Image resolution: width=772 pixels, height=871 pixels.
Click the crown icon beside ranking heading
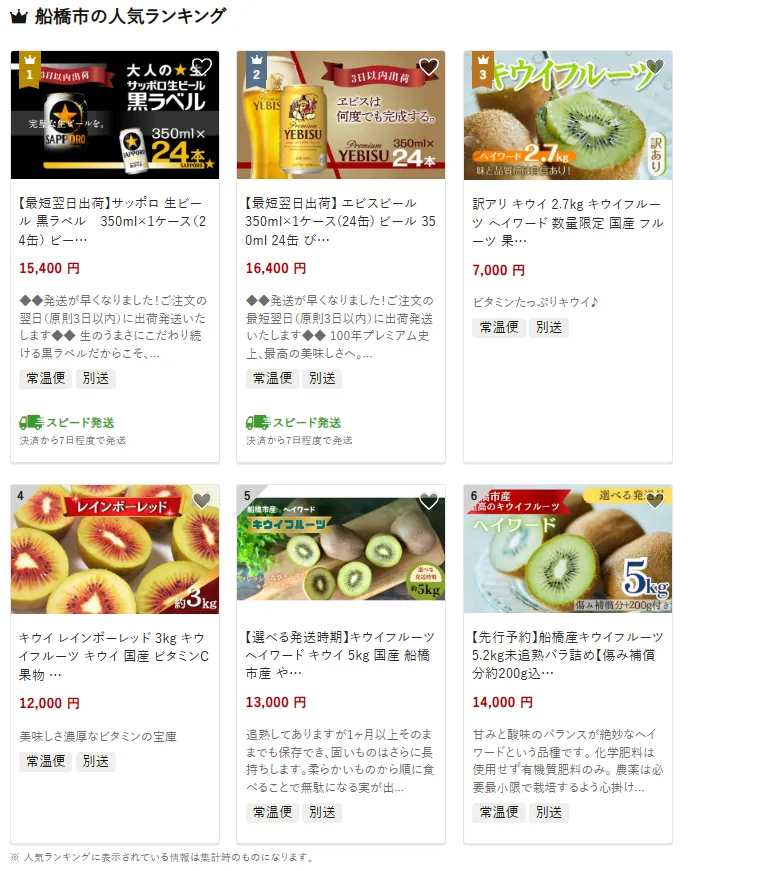[x=19, y=16]
